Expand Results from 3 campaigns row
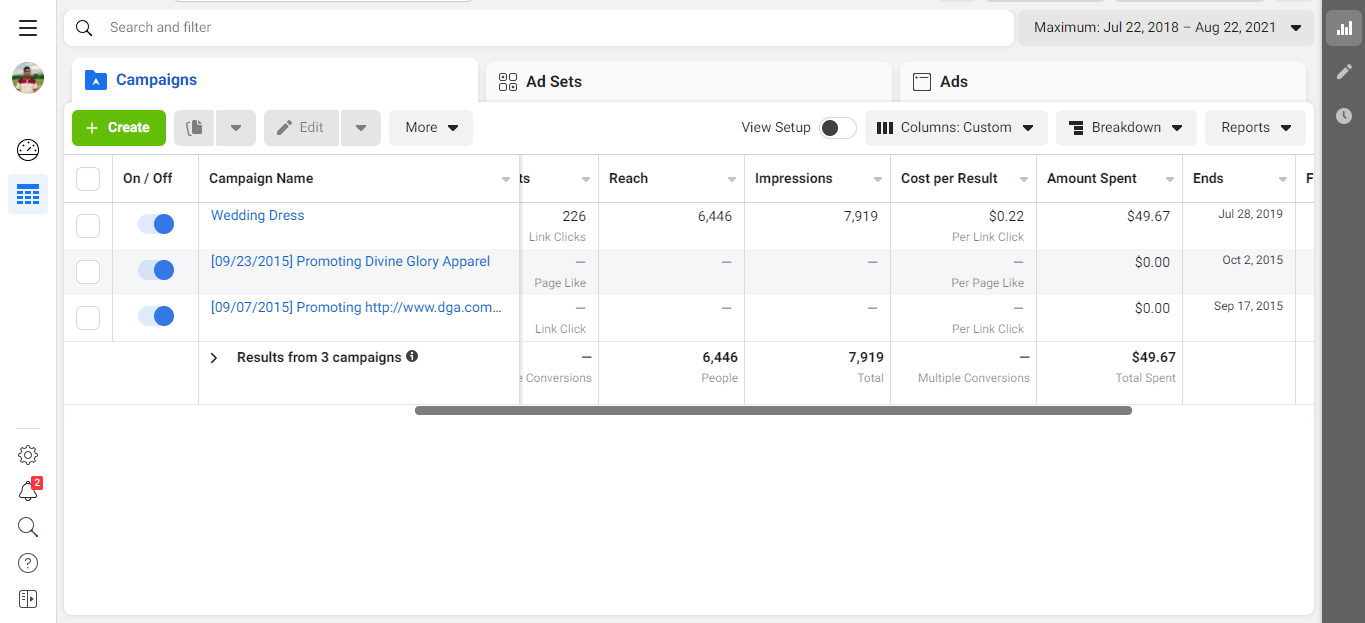The height and width of the screenshot is (623, 1365). pos(213,358)
